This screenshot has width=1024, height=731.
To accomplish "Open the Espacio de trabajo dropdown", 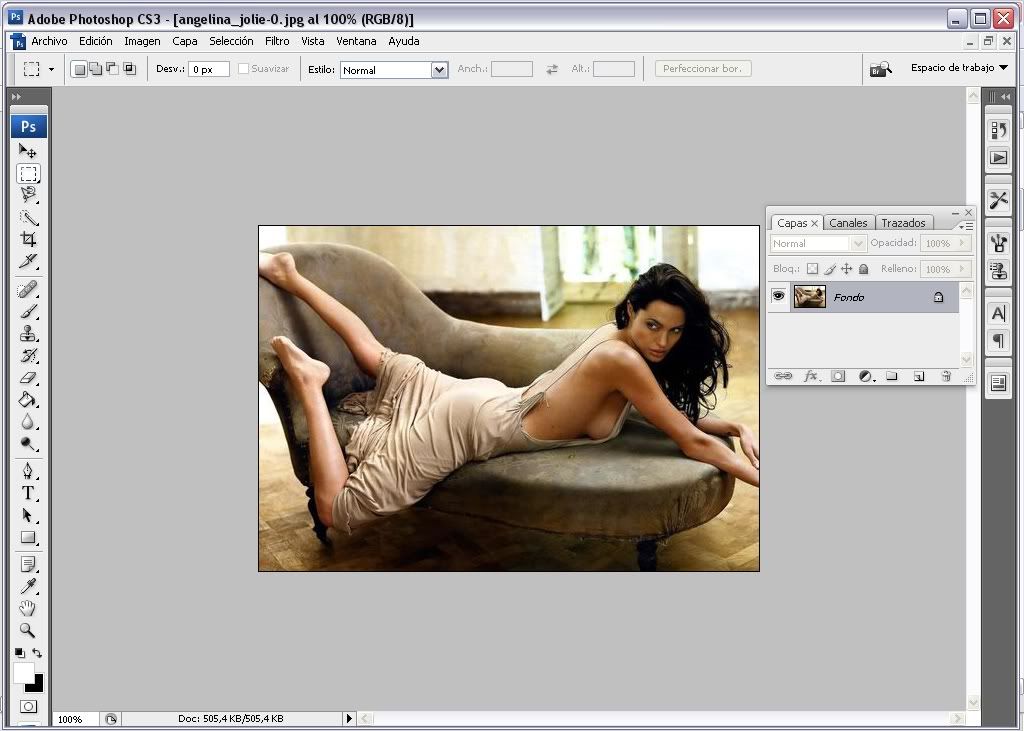I will pyautogui.click(x=959, y=67).
